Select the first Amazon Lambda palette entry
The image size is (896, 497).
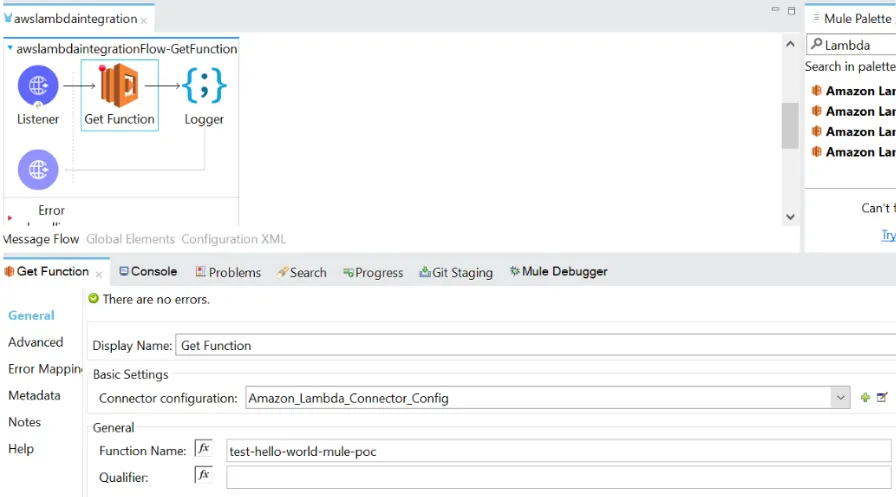point(854,91)
